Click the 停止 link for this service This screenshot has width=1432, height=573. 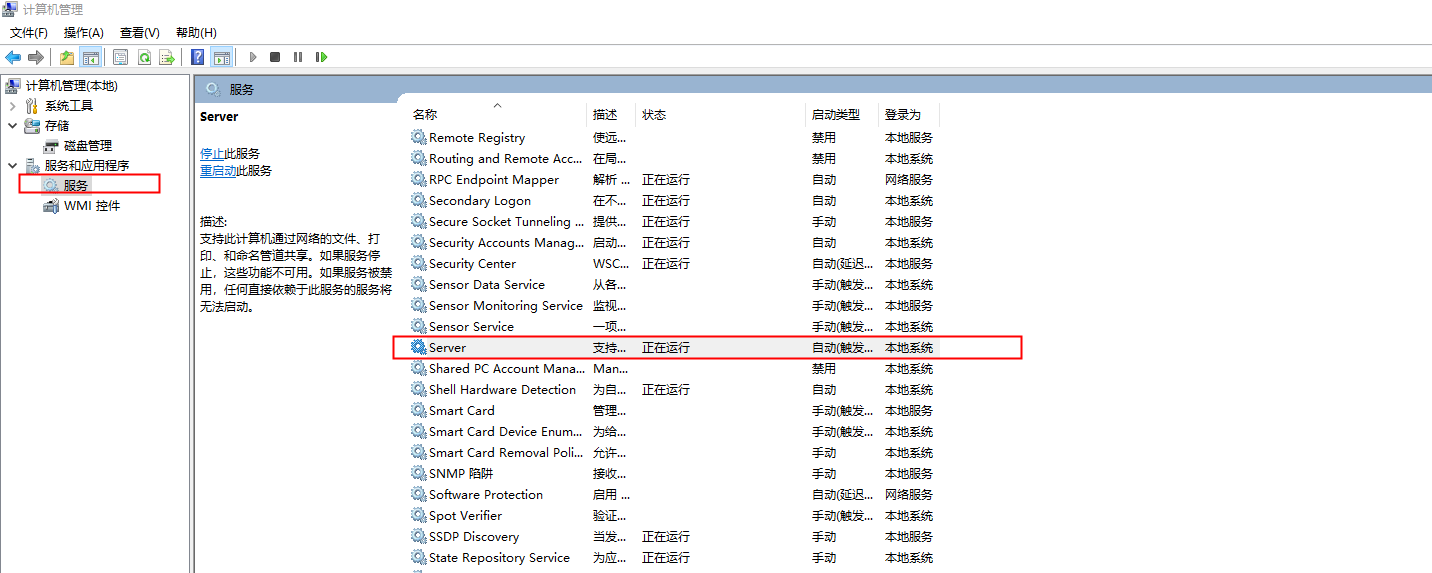212,153
